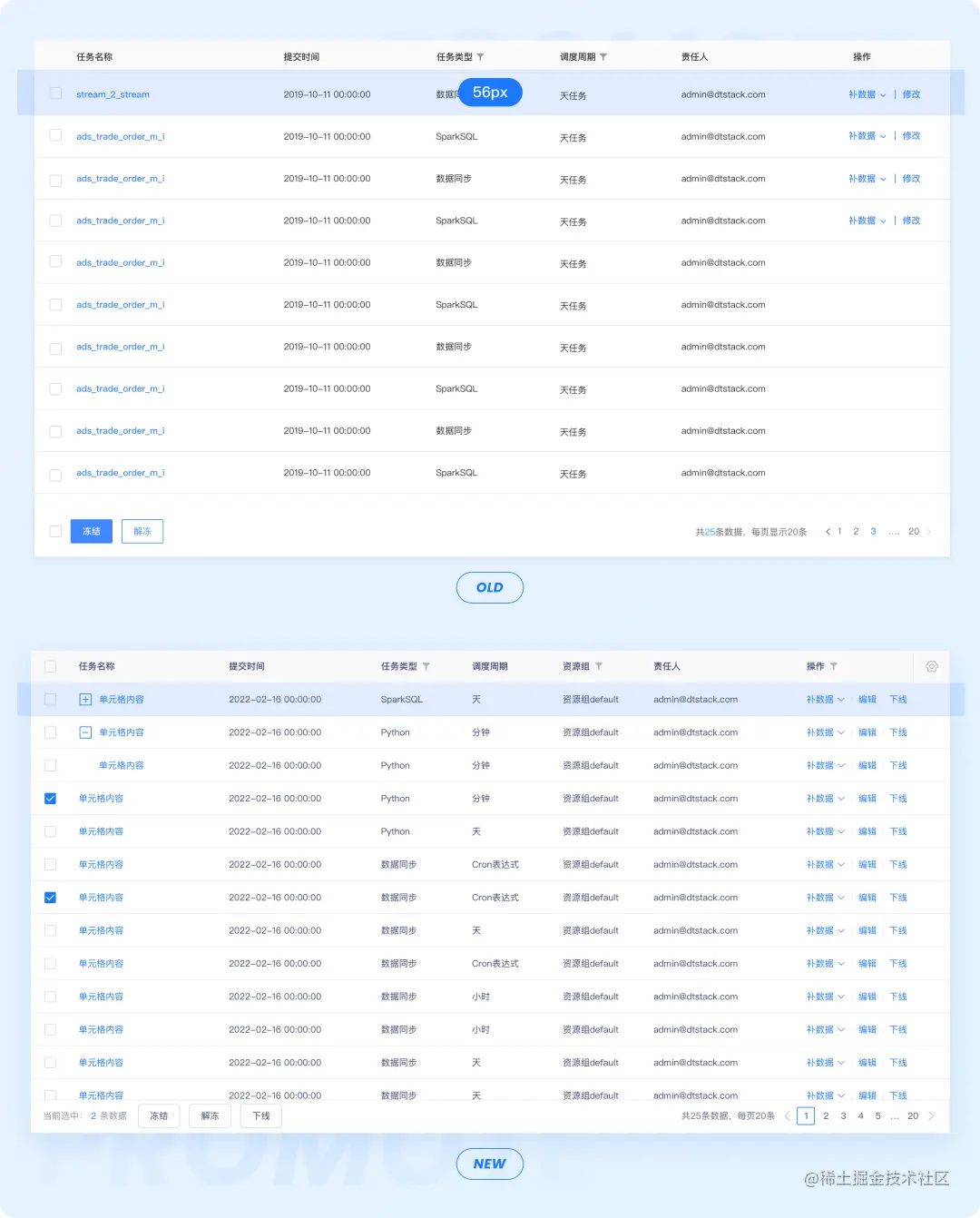Viewport: 980px width, 1218px height.
Task: Open 补数据 dropdown in the checked Cron表达式 row
Action: (x=825, y=898)
